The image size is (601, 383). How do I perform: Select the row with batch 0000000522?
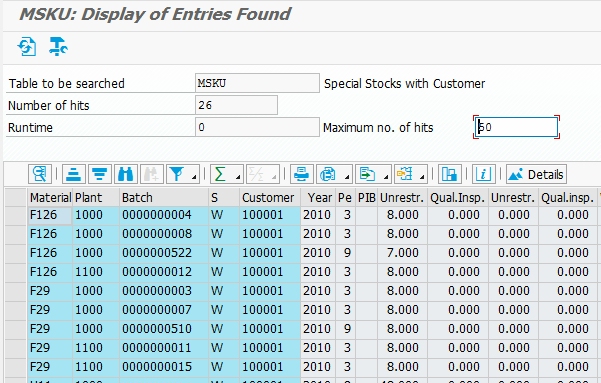[16, 253]
